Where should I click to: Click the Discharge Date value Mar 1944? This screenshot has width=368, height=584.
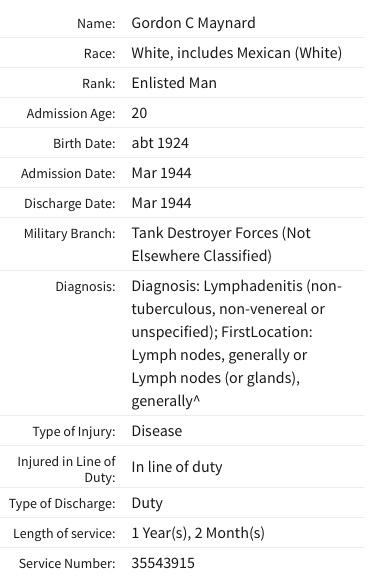161,203
